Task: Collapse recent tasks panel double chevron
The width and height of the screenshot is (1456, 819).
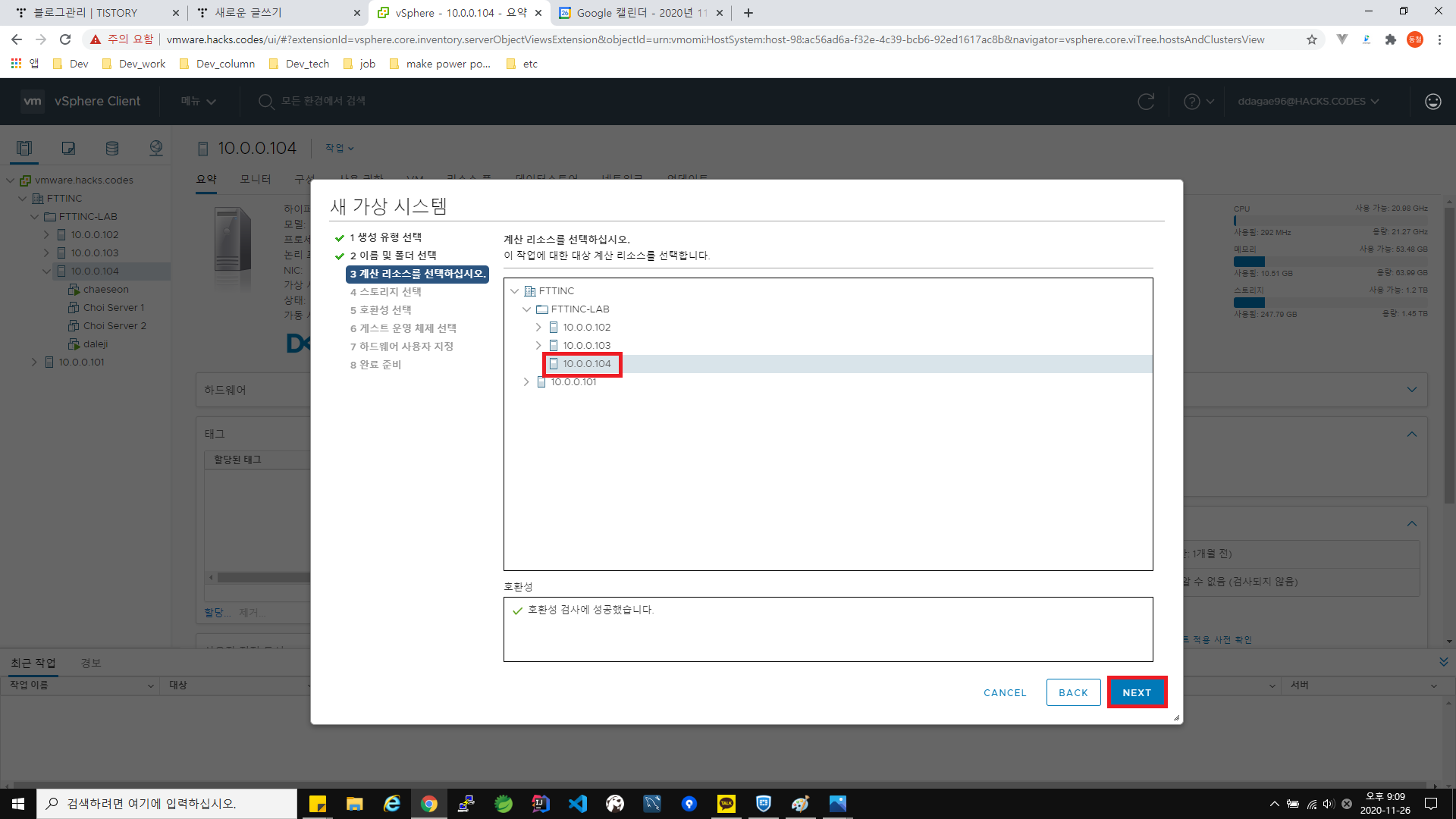Action: coord(1443,662)
